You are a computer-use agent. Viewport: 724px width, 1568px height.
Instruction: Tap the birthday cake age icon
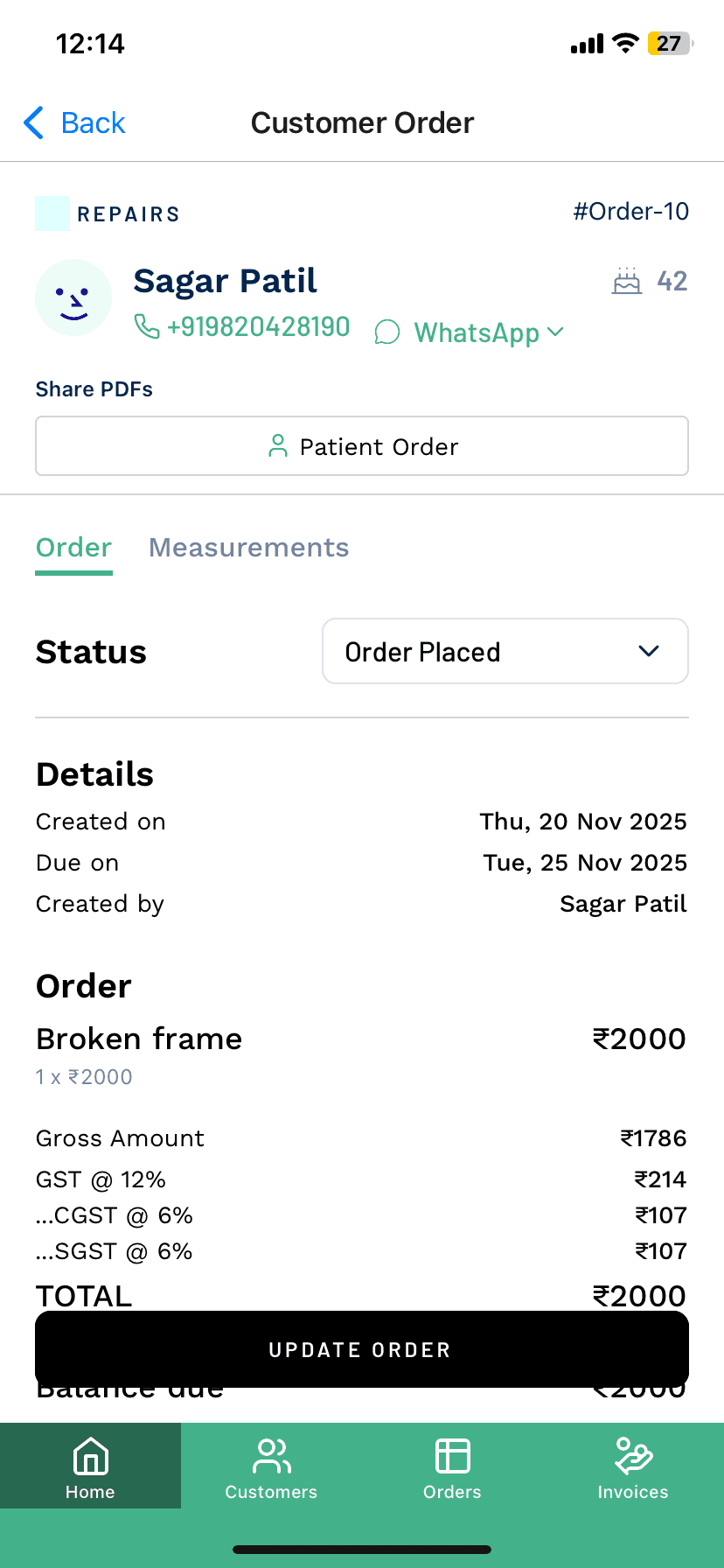pos(626,281)
